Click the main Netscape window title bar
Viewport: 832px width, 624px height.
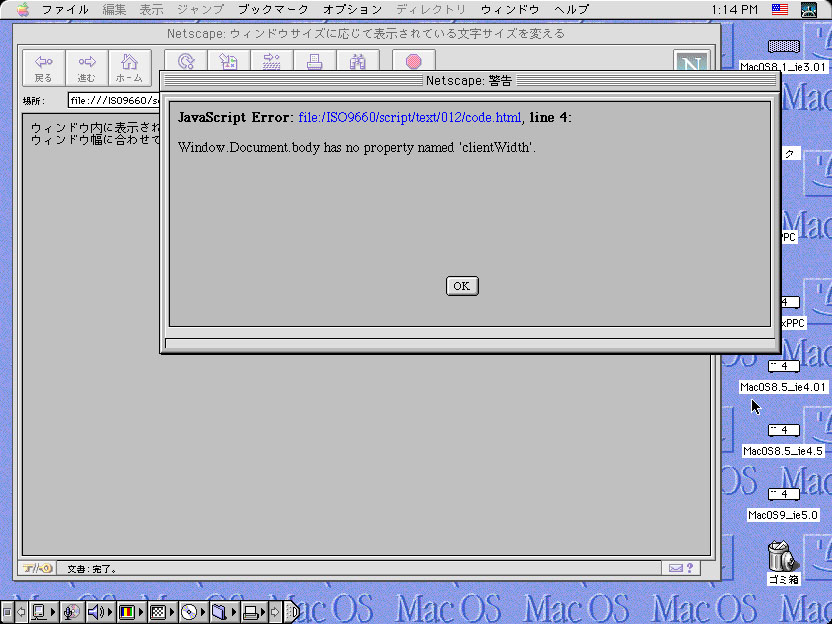[x=366, y=33]
